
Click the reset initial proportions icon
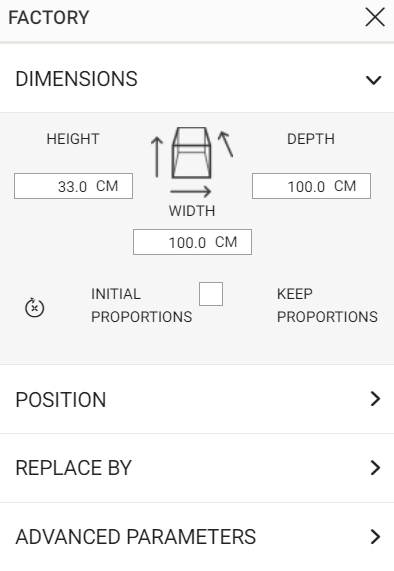click(35, 308)
